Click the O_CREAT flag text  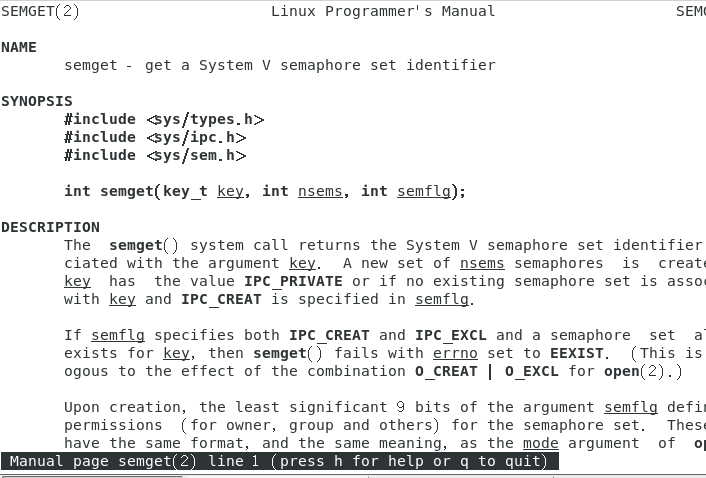point(446,371)
